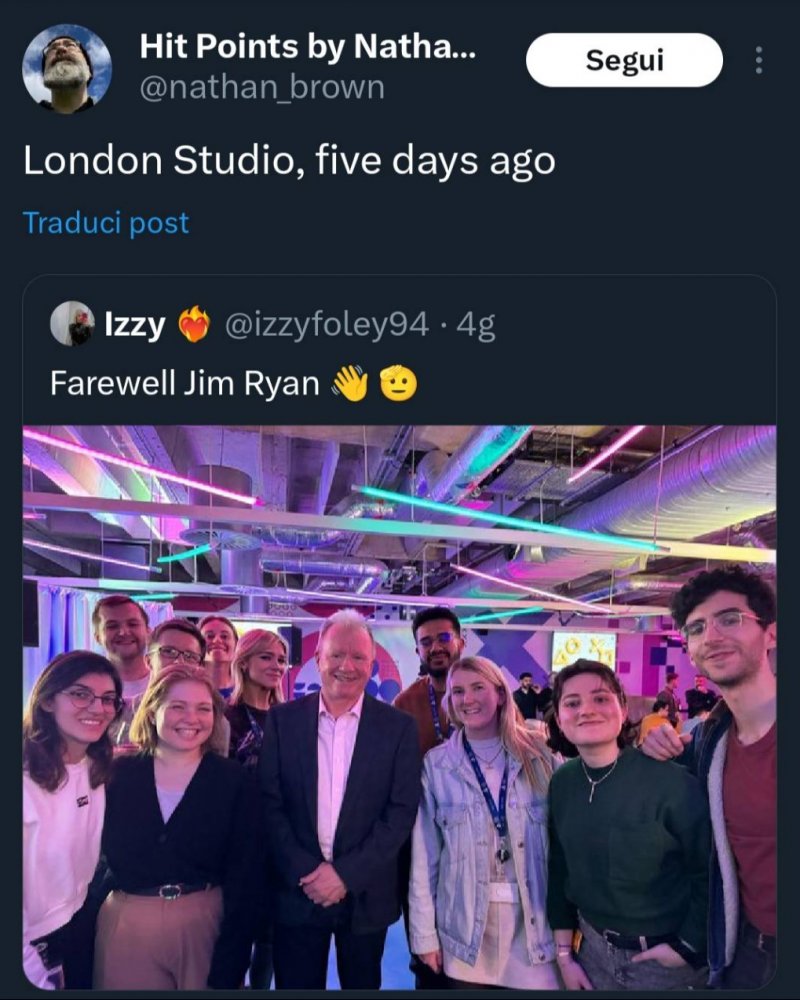Click the saluting face emoji
Image resolution: width=800 pixels, height=1000 pixels.
(x=398, y=383)
